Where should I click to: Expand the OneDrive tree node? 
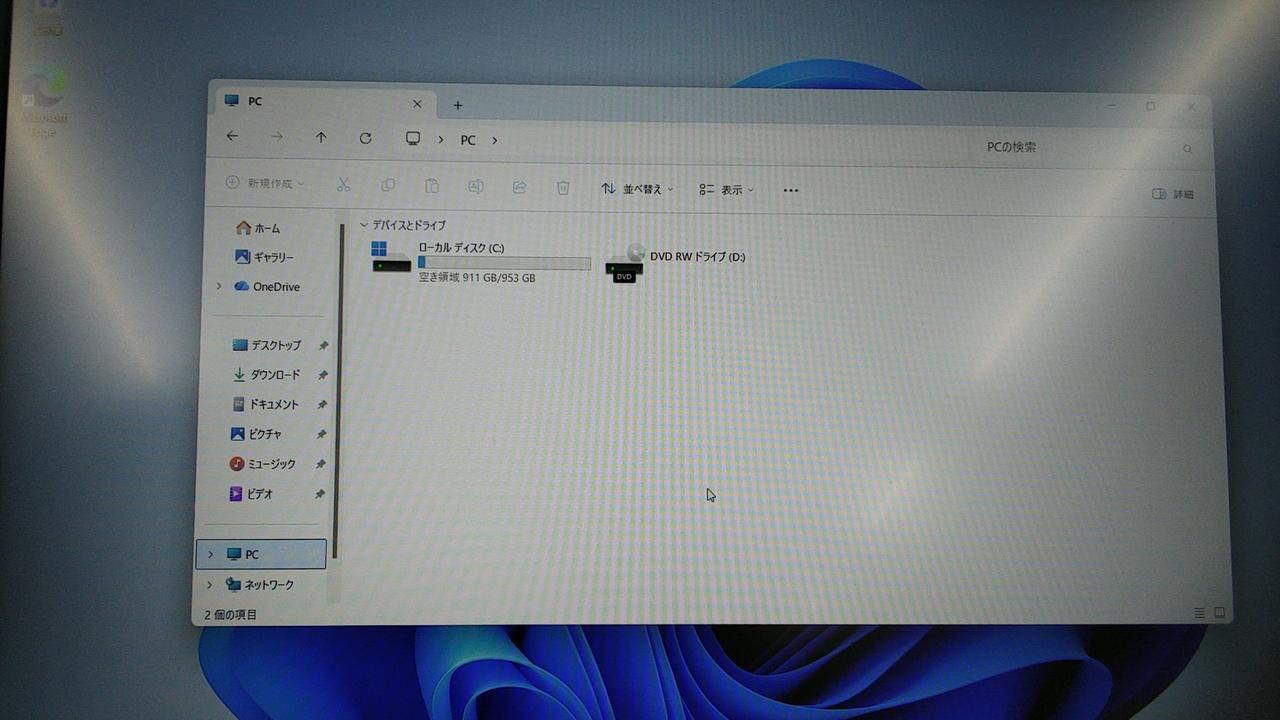pos(219,287)
